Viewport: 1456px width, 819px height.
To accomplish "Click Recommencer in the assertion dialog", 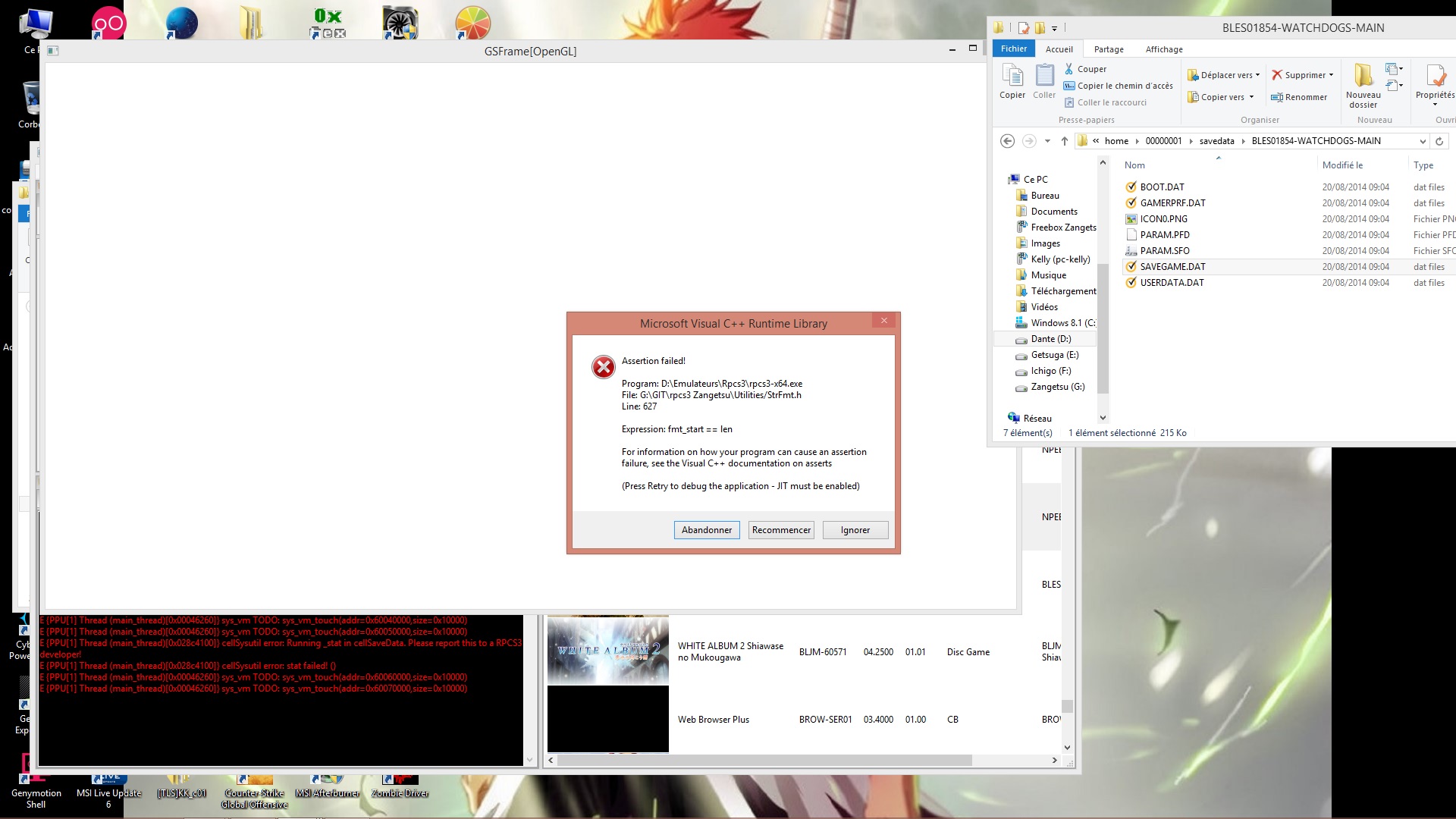I will (x=781, y=530).
